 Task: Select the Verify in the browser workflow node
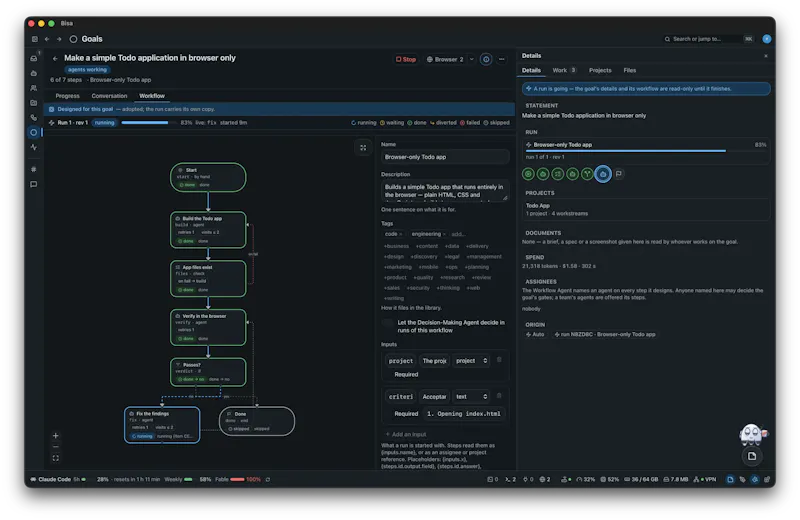click(208, 327)
